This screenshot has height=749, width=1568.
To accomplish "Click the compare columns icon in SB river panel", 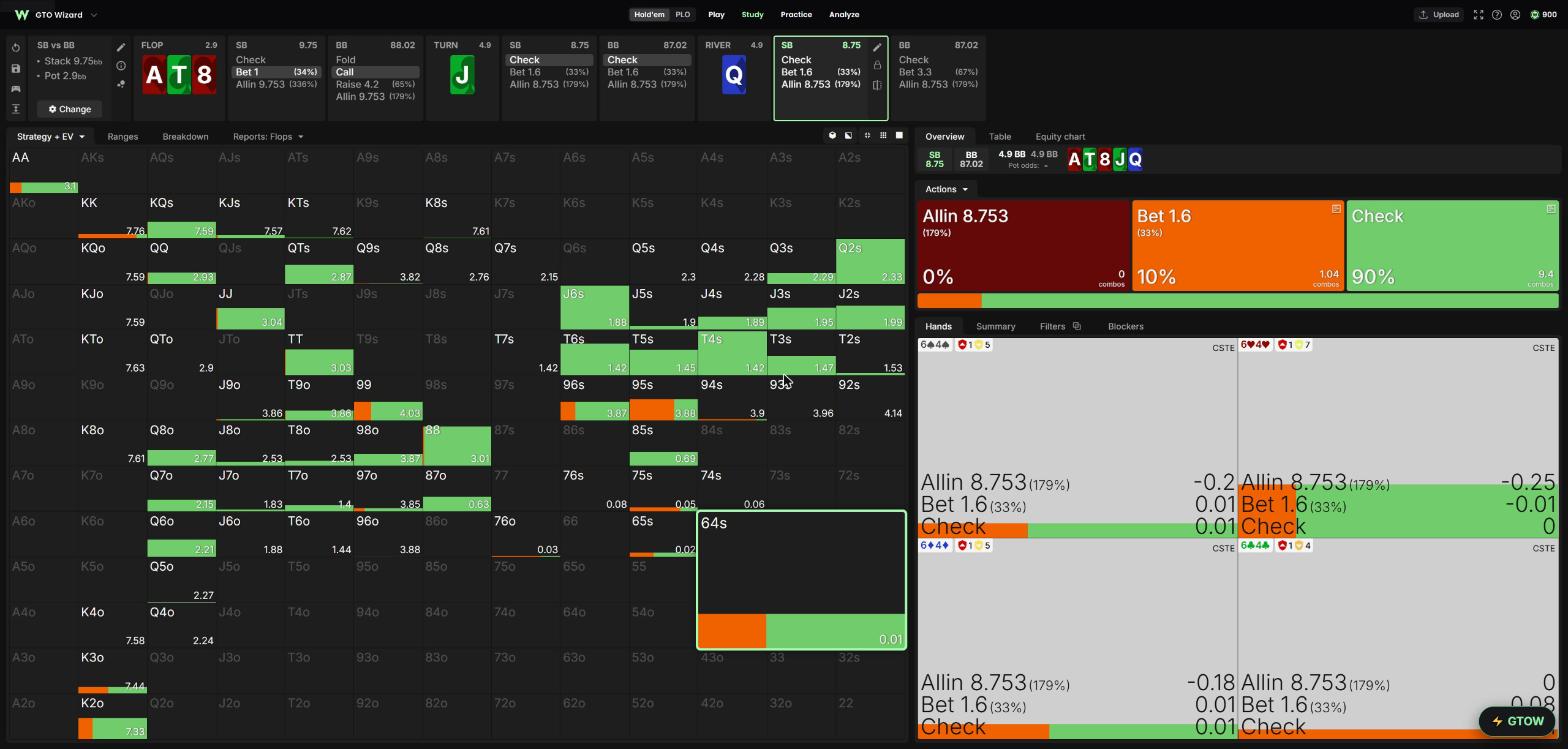I will (877, 85).
